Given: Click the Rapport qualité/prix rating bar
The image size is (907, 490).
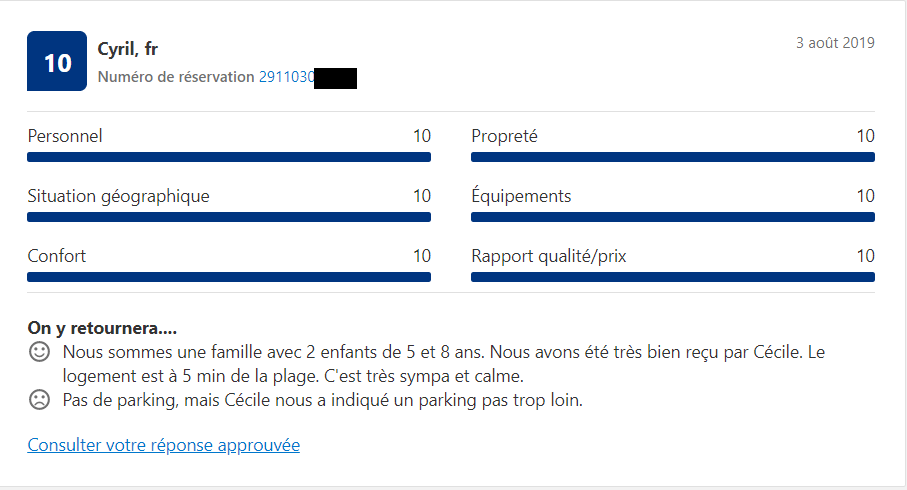Looking at the screenshot, I should 672,277.
